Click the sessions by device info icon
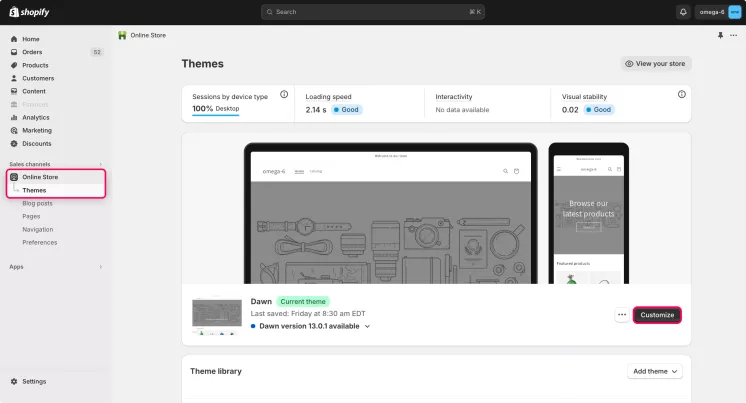 click(284, 94)
